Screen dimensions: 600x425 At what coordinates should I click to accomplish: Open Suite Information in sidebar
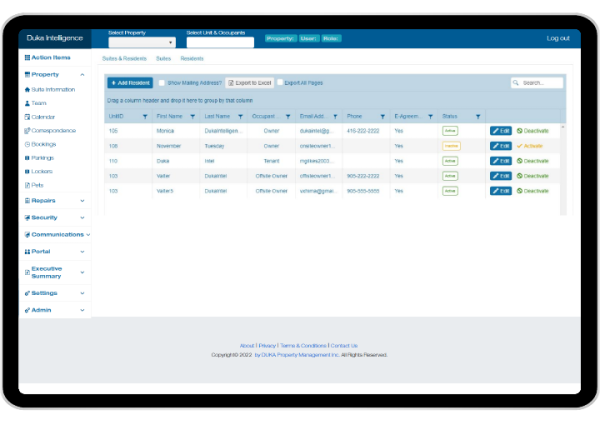pyautogui.click(x=50, y=90)
